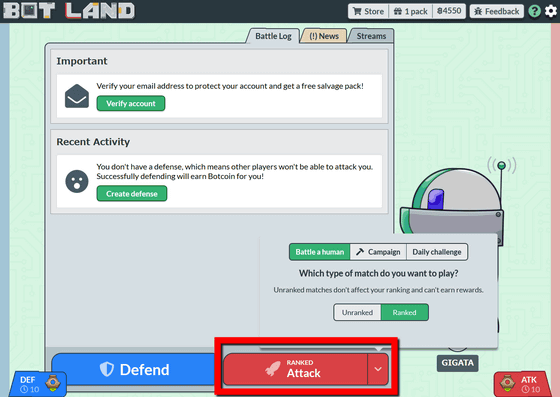The image size is (560, 397).
Task: Click the open envelope email icon
Action: 77,96
